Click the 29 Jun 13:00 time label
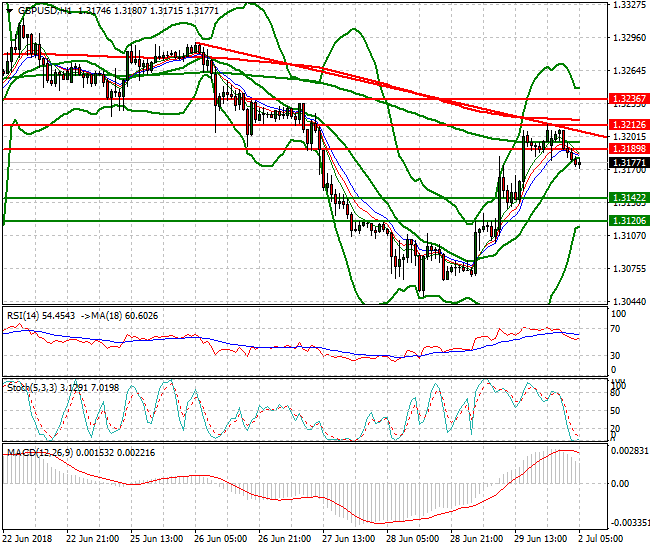The height and width of the screenshot is (550, 650). click(x=541, y=539)
